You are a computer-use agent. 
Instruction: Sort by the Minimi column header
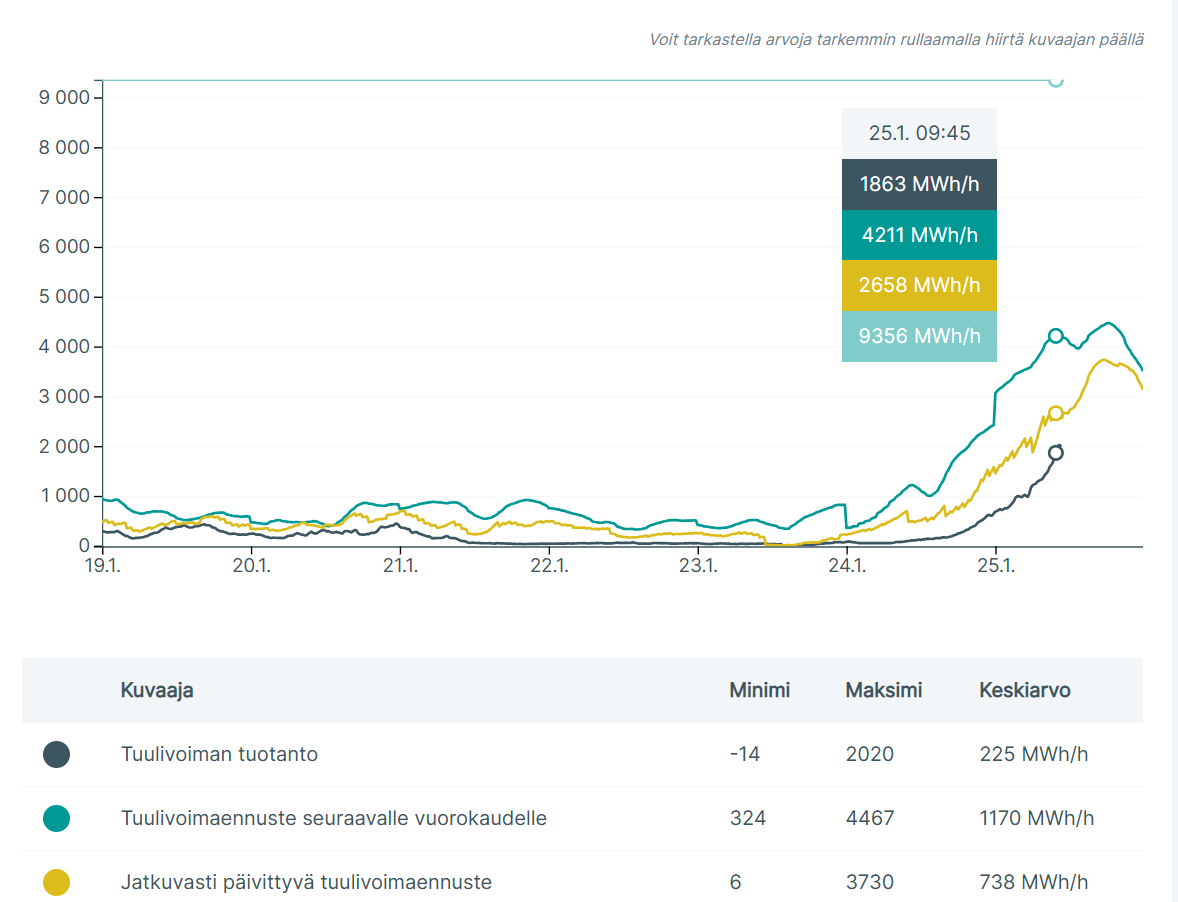tap(759, 690)
